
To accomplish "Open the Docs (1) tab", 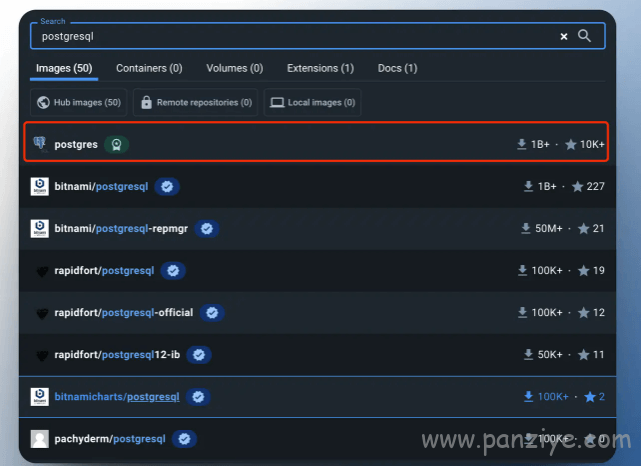I will pyautogui.click(x=397, y=68).
